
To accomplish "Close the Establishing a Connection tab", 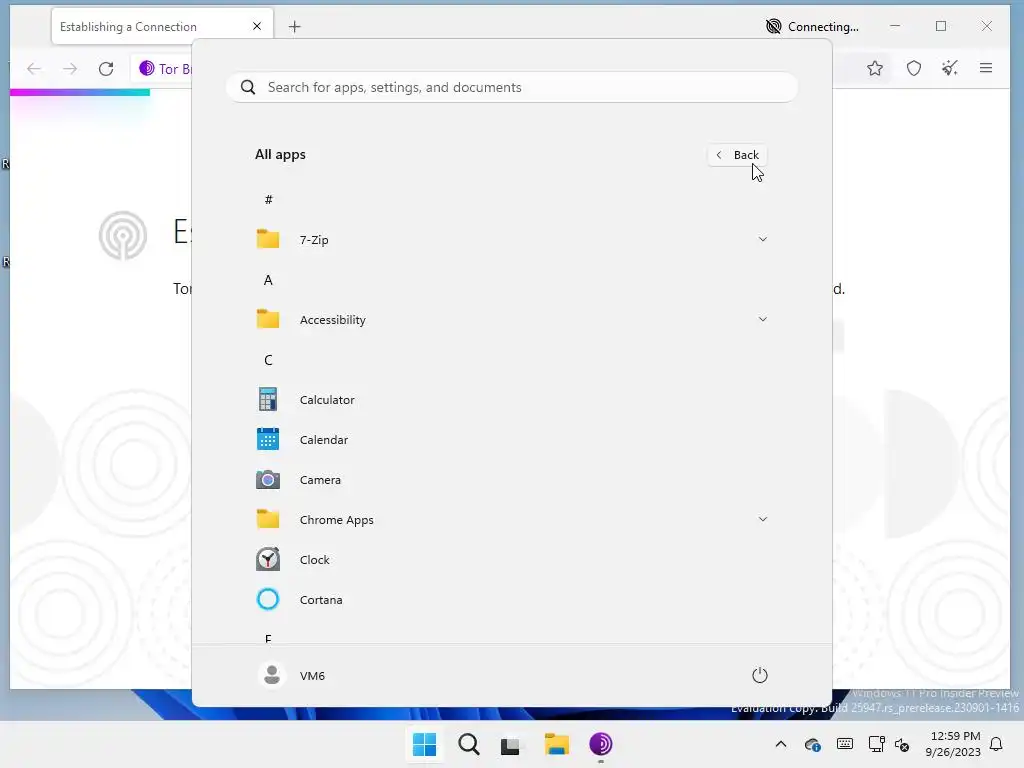I will point(257,26).
